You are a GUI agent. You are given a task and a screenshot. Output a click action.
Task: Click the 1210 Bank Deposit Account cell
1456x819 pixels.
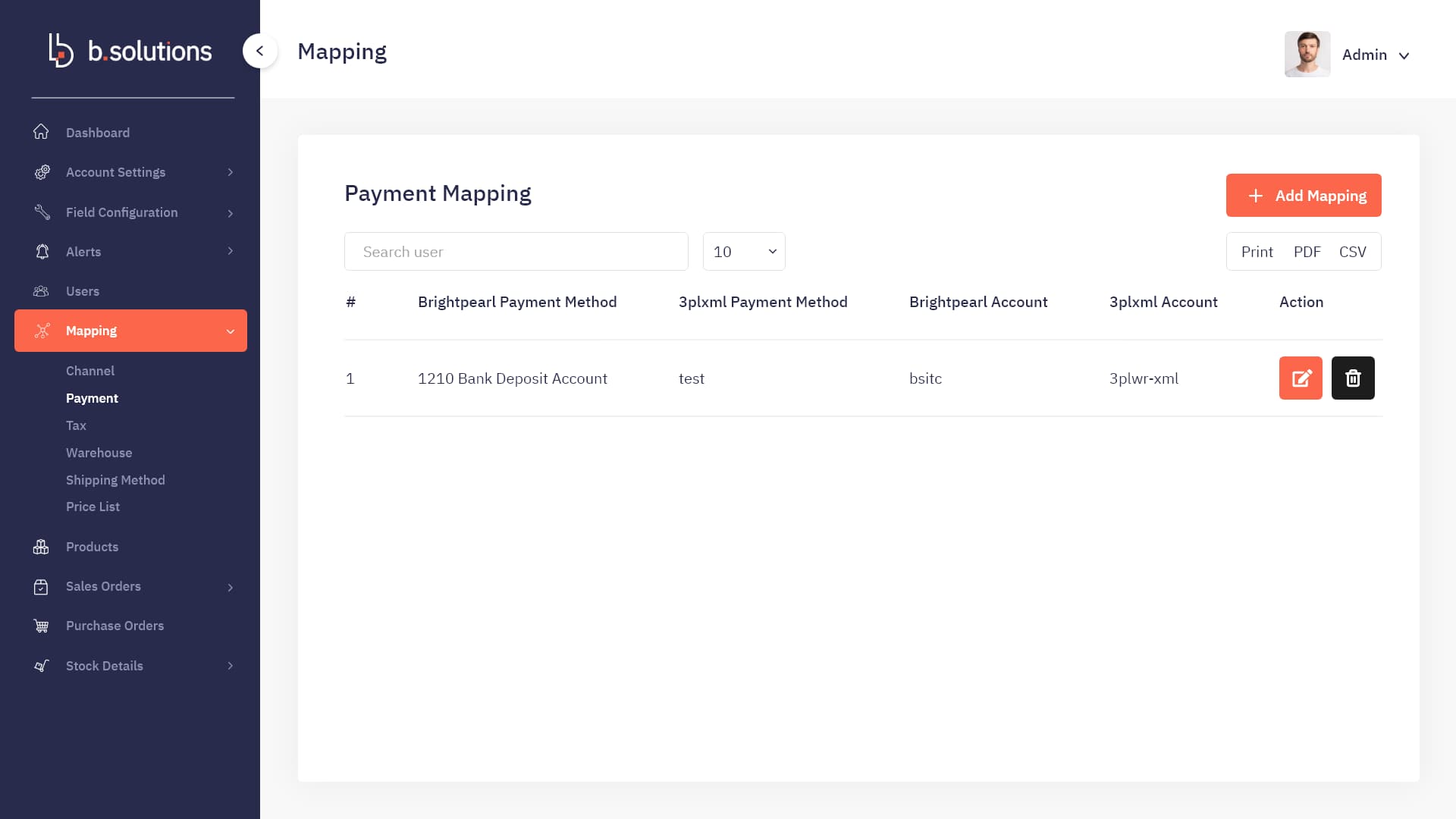(x=513, y=378)
